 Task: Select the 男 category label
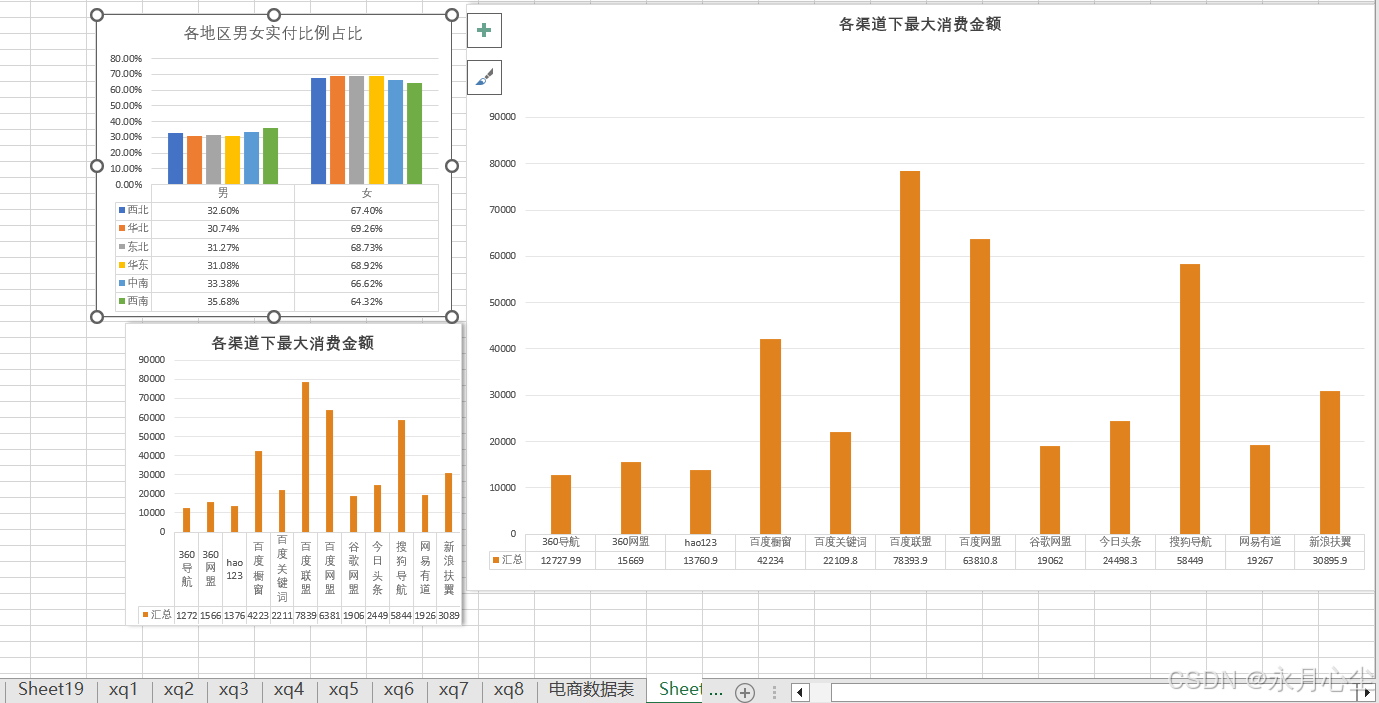pos(223,193)
